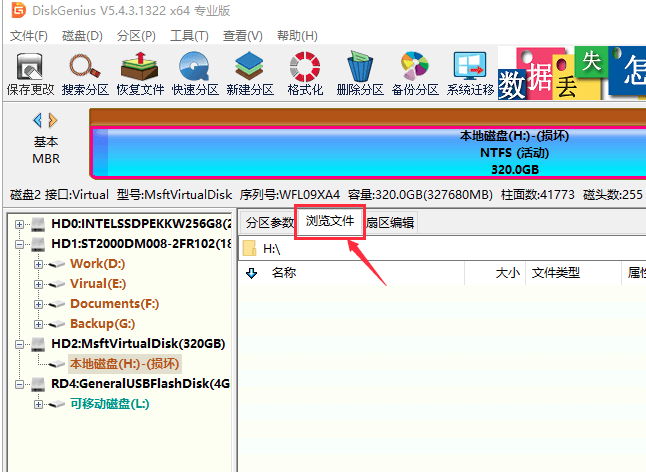
Task: Click the RD4 GeneralUSBFlashDisk drive icon
Action: click(38, 384)
